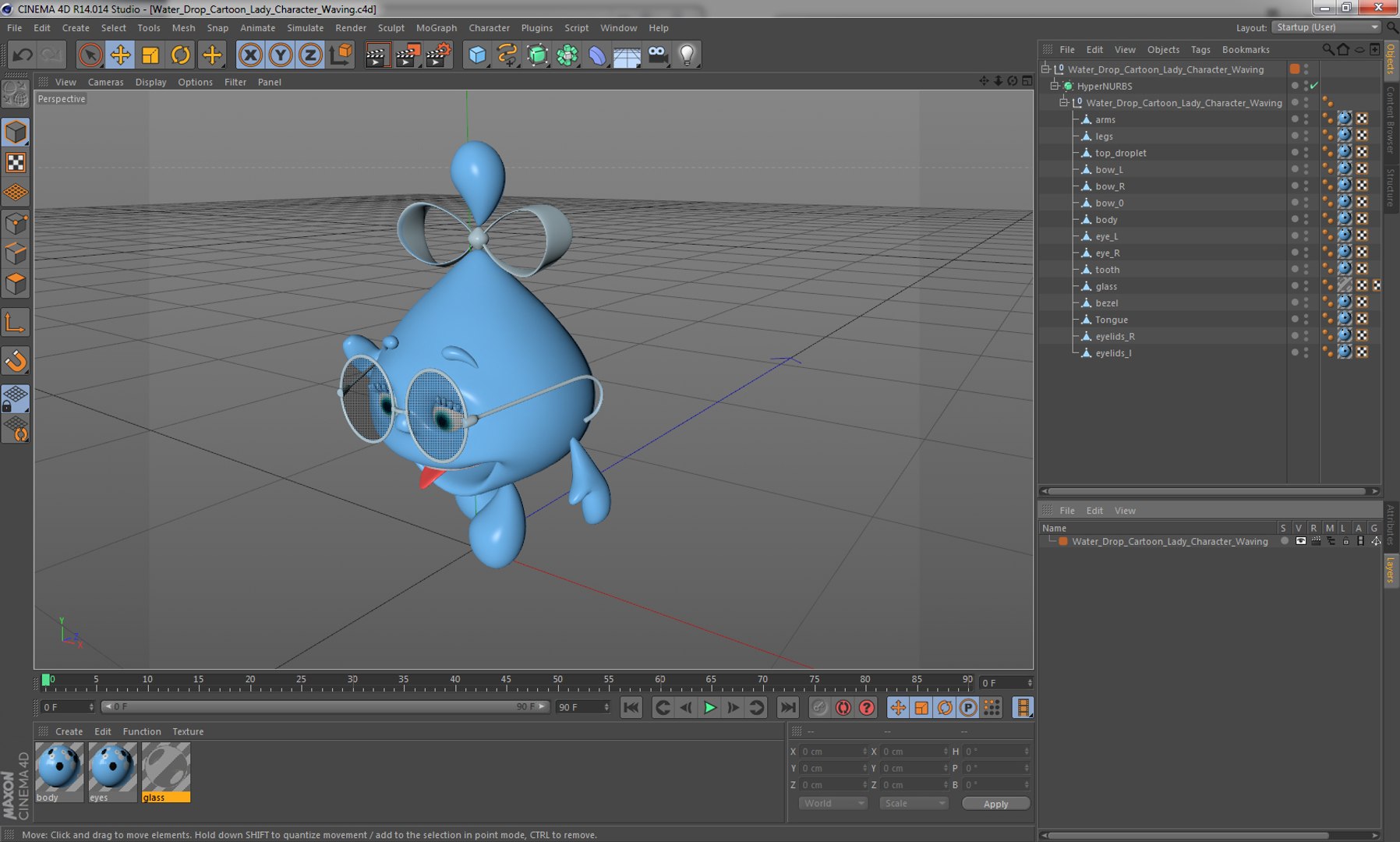This screenshot has height=842, width=1400.
Task: Click frame 45 on the timeline ruler
Action: coord(506,681)
